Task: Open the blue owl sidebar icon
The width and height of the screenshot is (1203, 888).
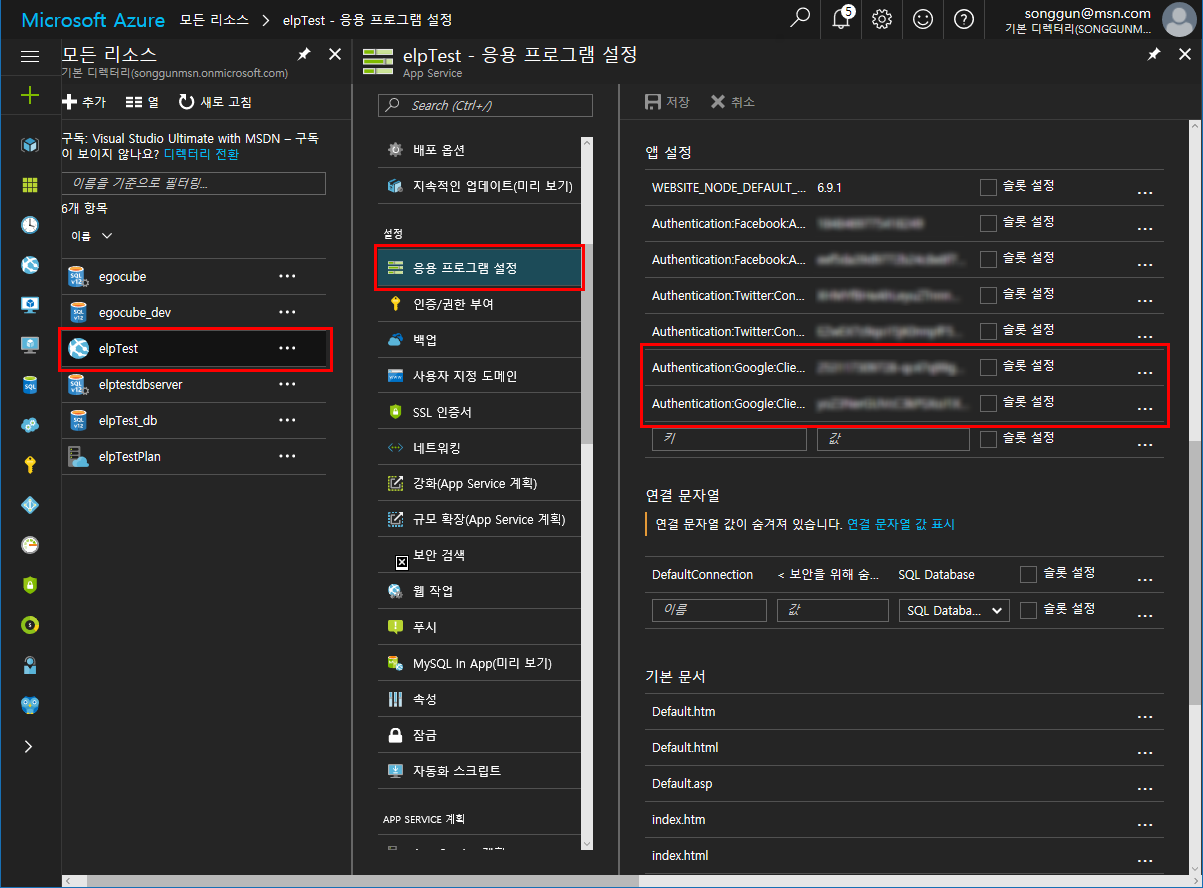Action: coord(30,705)
